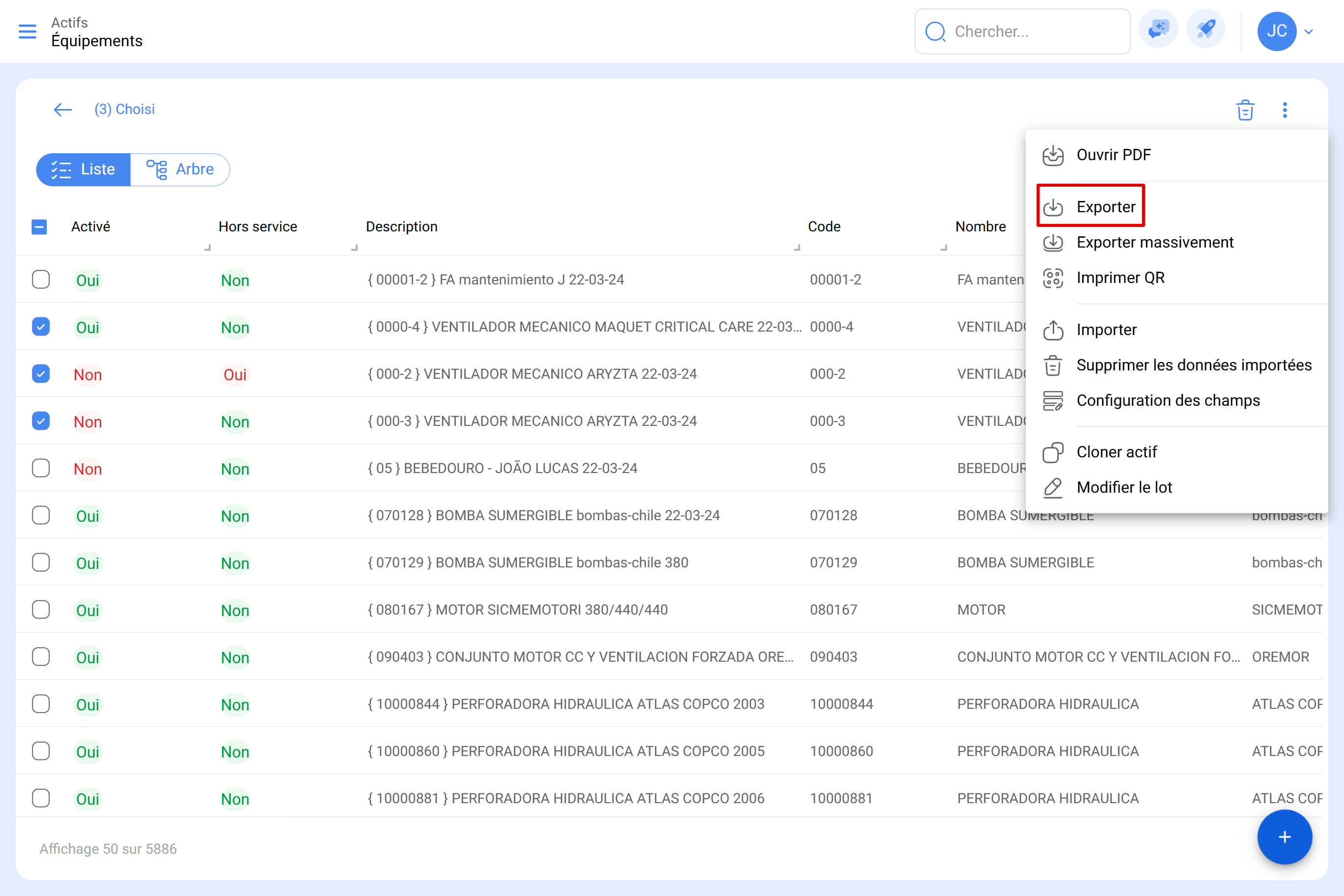Check the row for code 070128
Viewport: 1344px width, 896px height.
coord(41,515)
